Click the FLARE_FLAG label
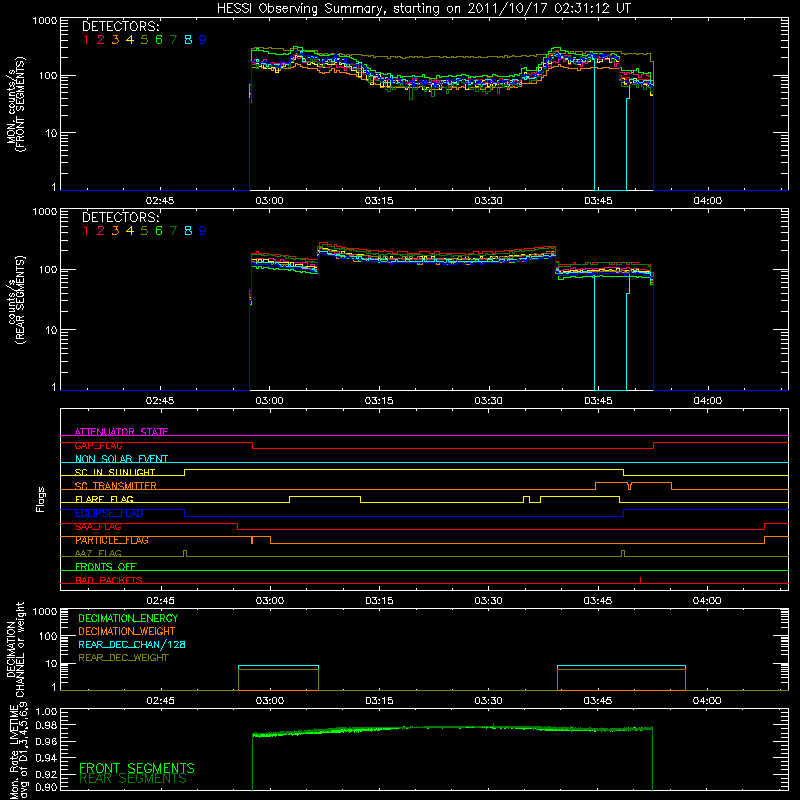 104,499
